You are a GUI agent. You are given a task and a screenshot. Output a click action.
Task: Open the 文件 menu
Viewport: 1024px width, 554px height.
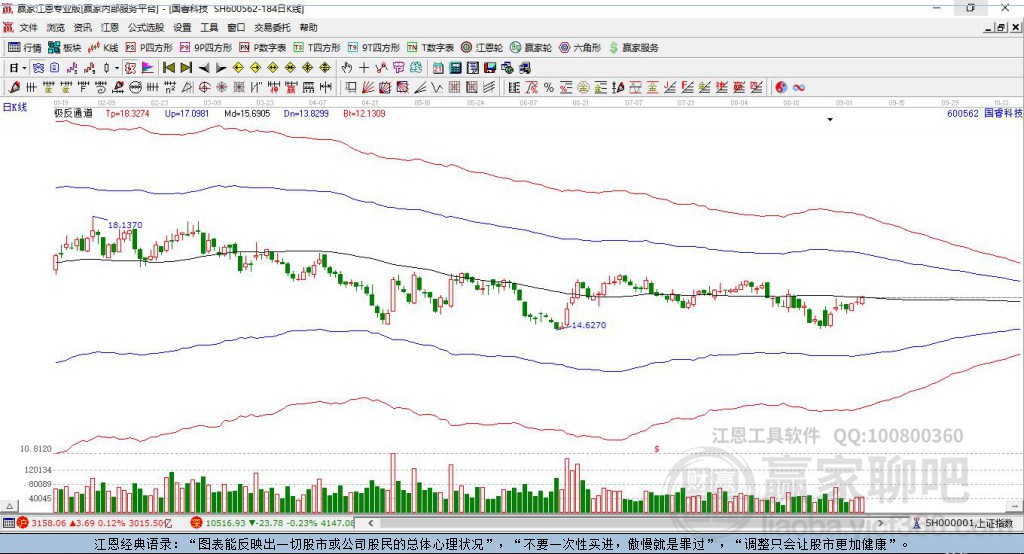tap(28, 27)
